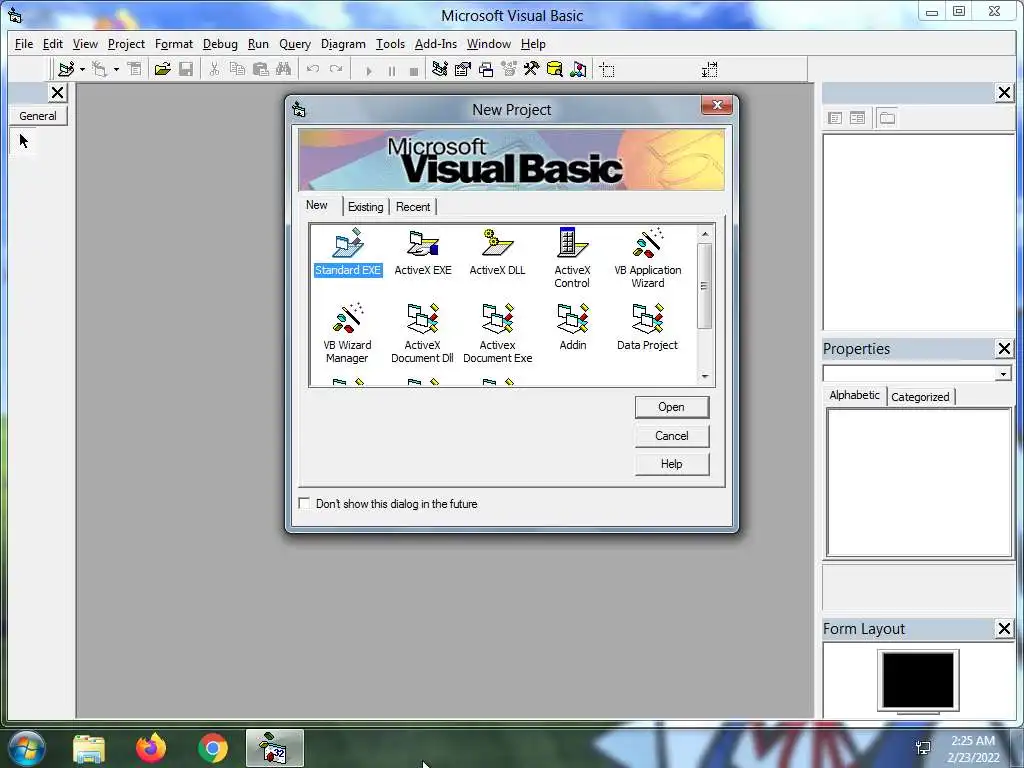
Task: Click the Add Form toolbar icon
Action: click(x=99, y=69)
